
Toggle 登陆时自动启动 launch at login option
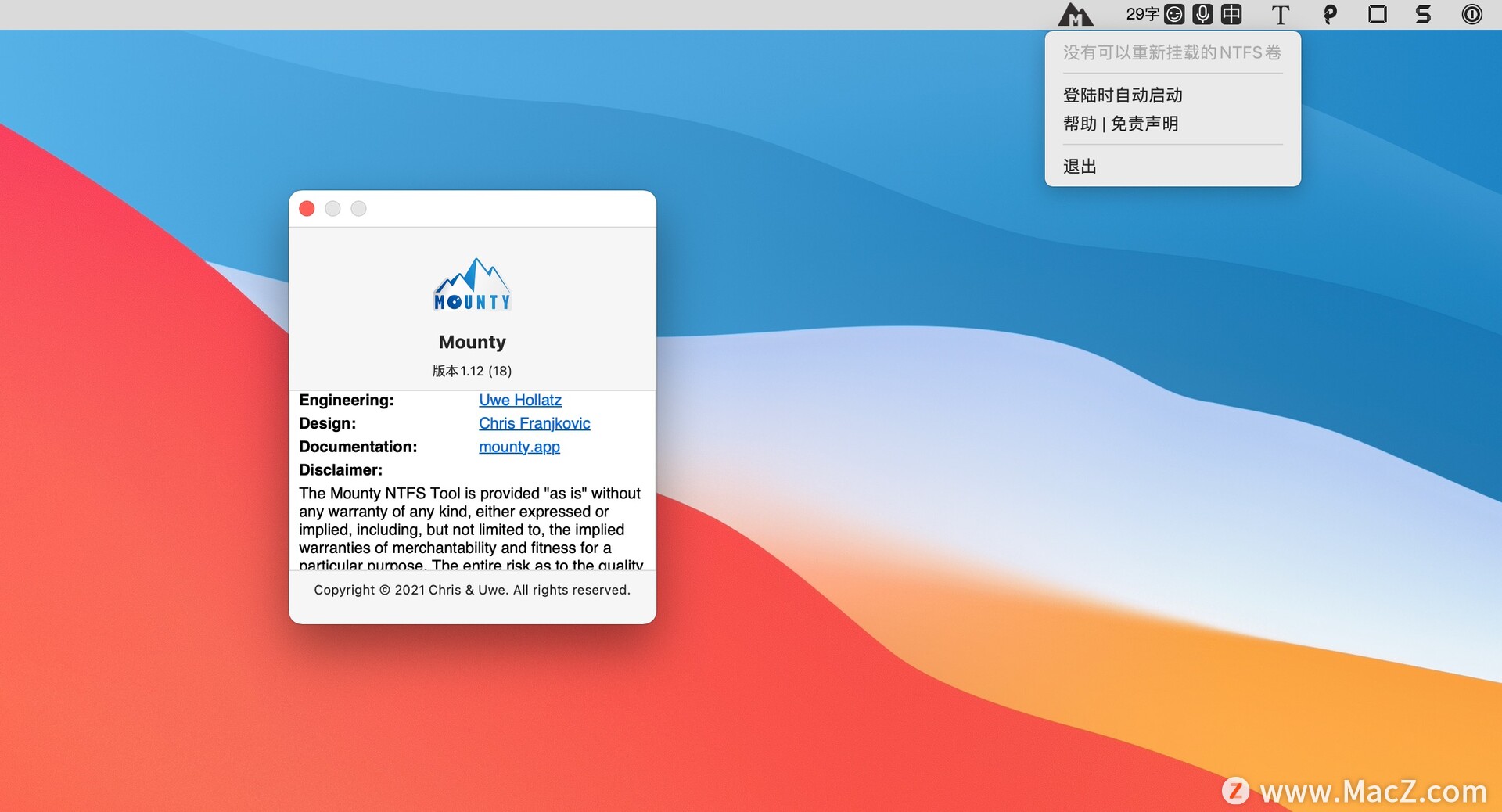tap(1173, 95)
